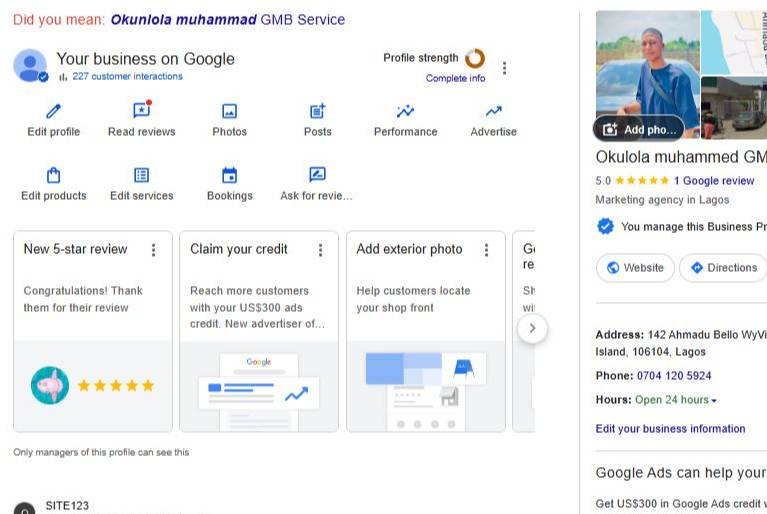Click the Add photo button on thumbnail

coord(639,129)
